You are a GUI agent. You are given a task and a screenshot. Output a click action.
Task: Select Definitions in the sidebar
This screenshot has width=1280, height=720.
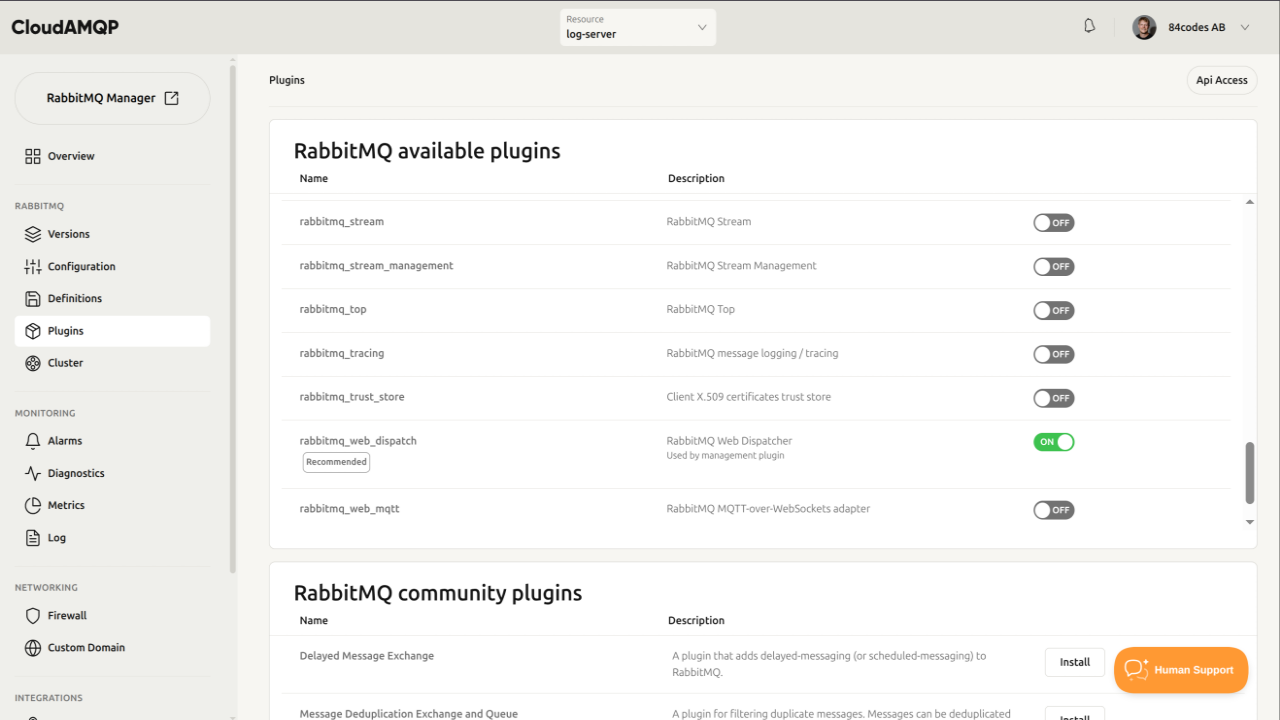pyautogui.click(x=112, y=298)
